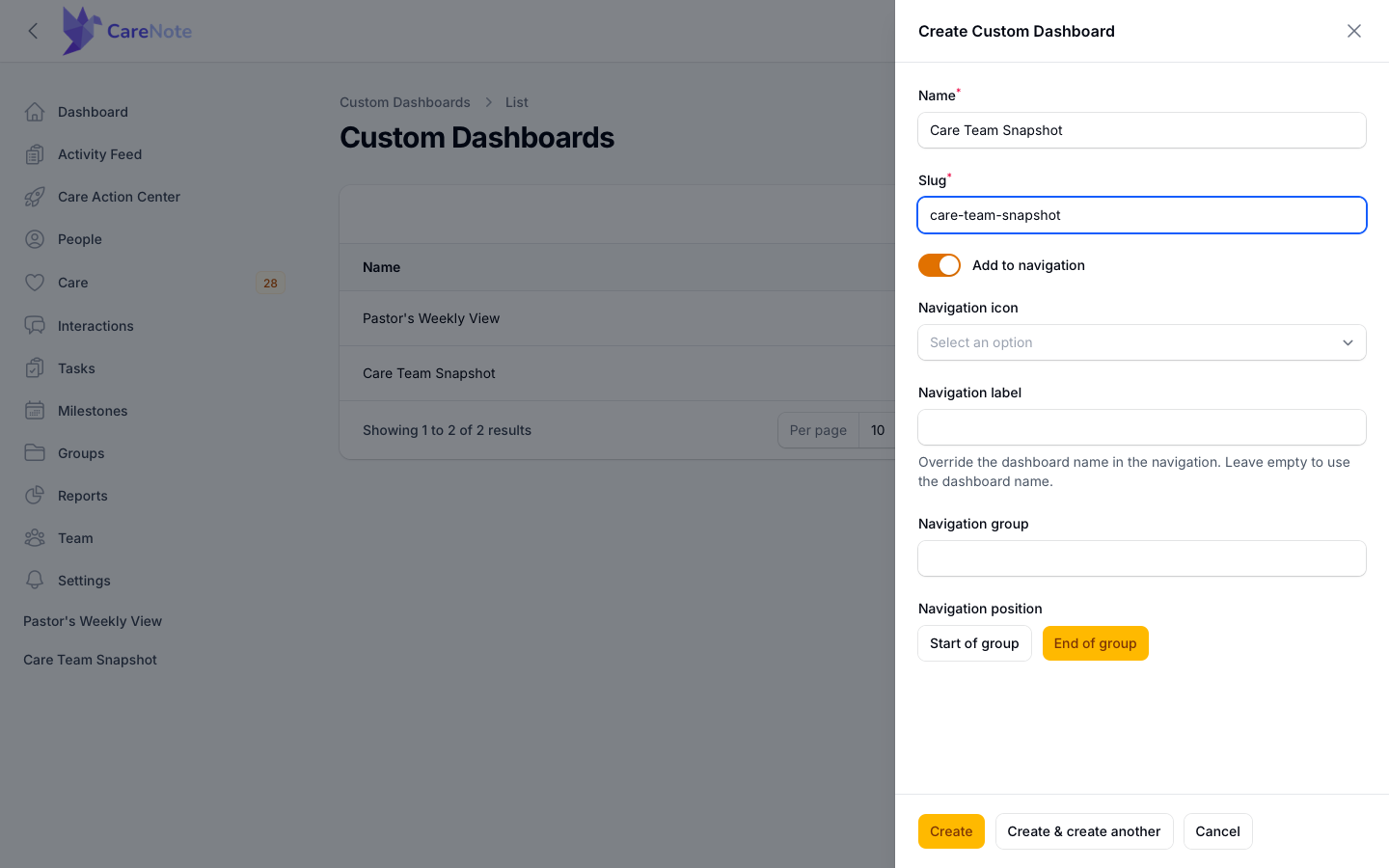Image resolution: width=1389 pixels, height=868 pixels.
Task: Click into the Navigation group field
Action: (1142, 558)
